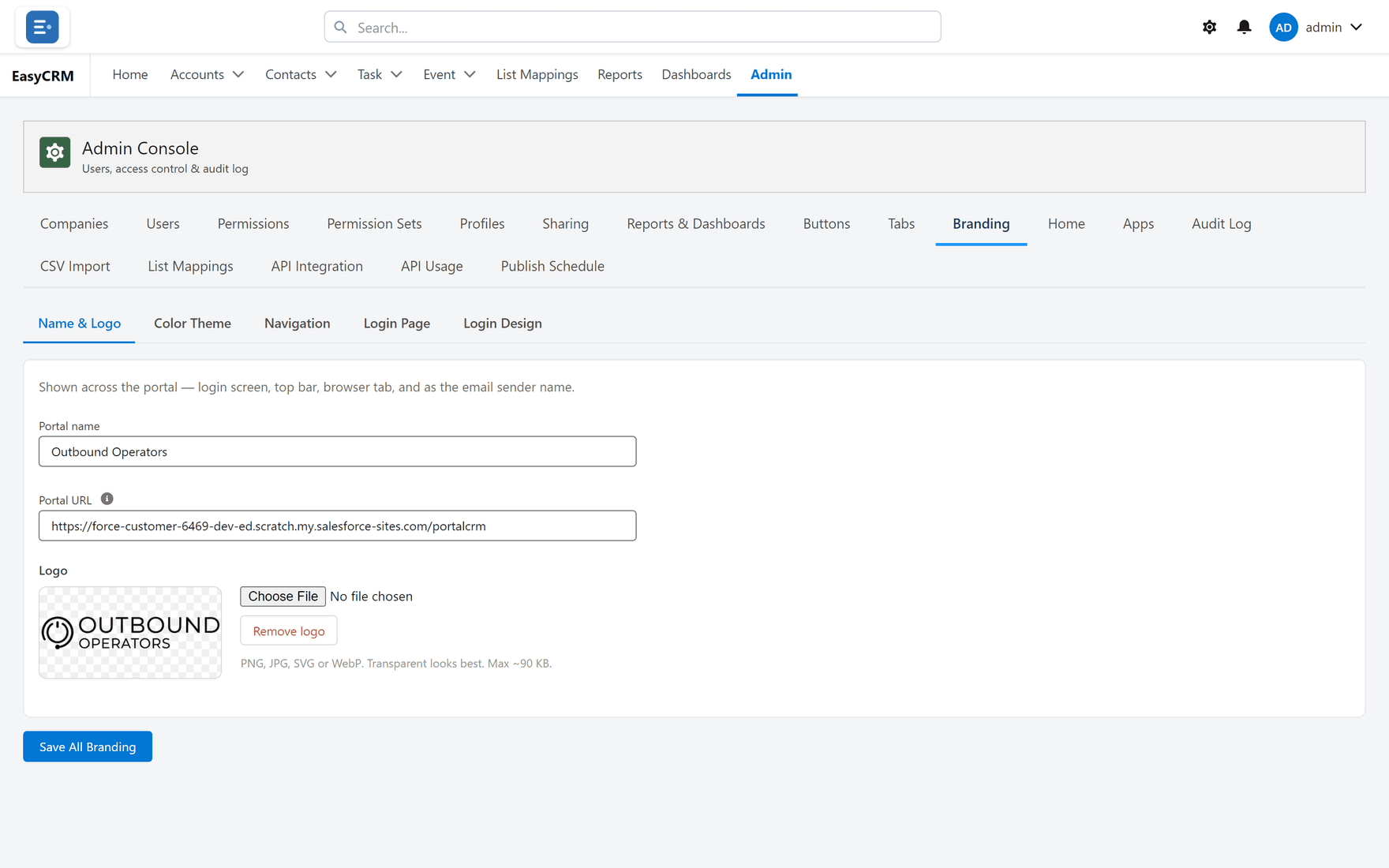
Task: Open the Audit Log tab
Action: pos(1221,224)
